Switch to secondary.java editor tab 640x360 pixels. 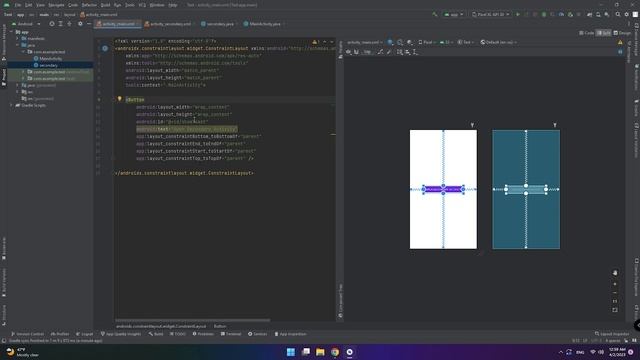coord(218,24)
